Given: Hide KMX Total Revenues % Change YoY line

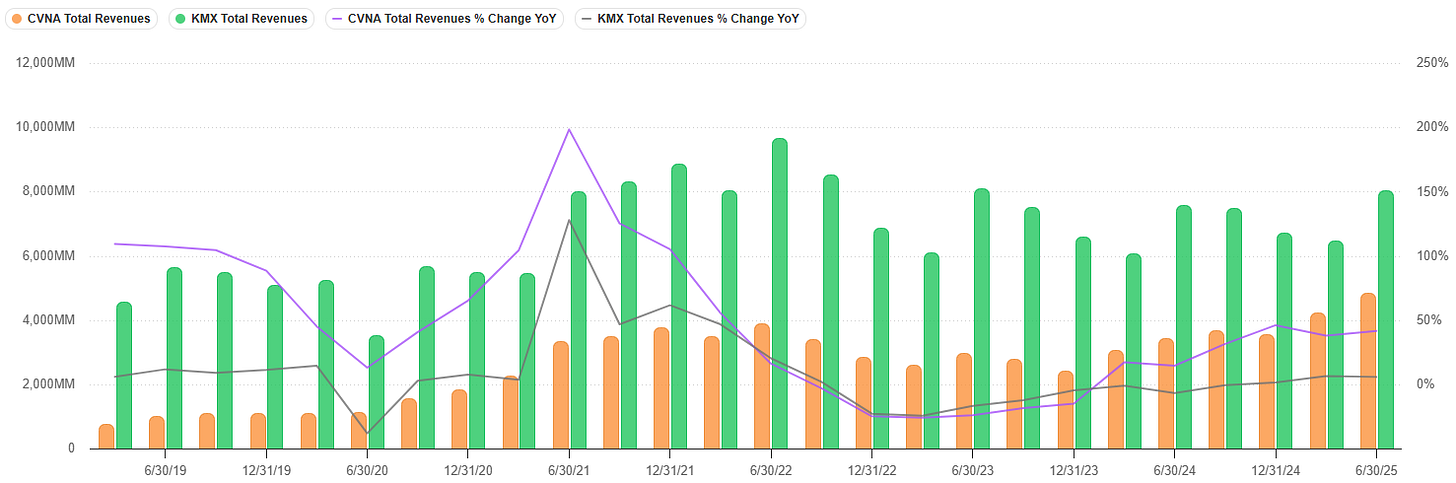Looking at the screenshot, I should tap(691, 19).
